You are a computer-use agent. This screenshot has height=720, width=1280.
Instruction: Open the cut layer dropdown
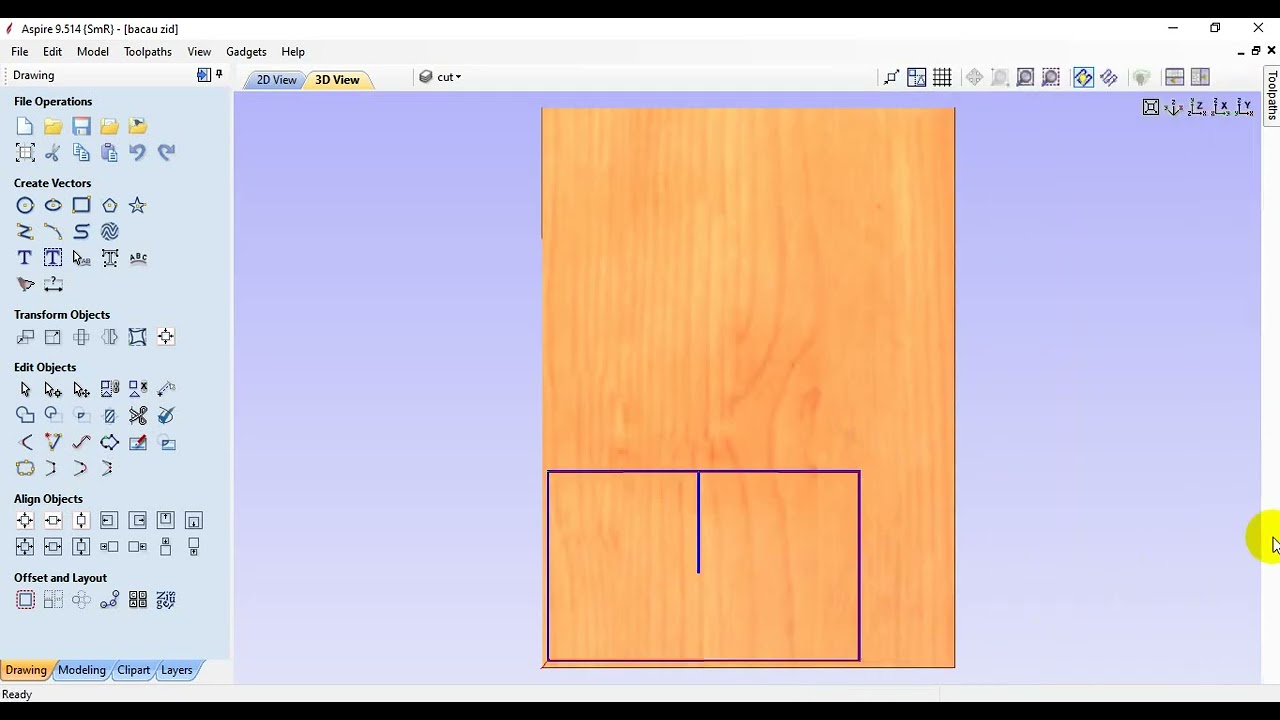pyautogui.click(x=440, y=77)
